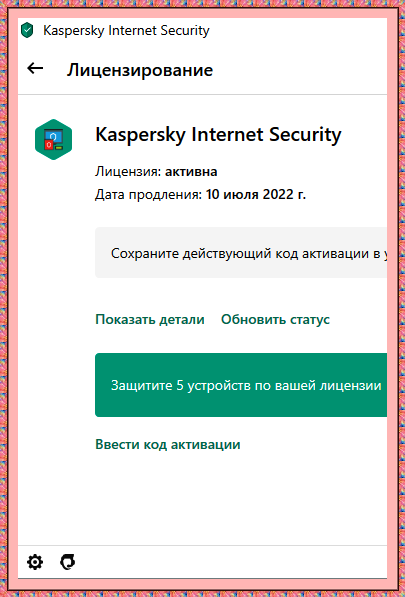Click the Дата продления label
The height and width of the screenshot is (597, 405).
(x=148, y=195)
